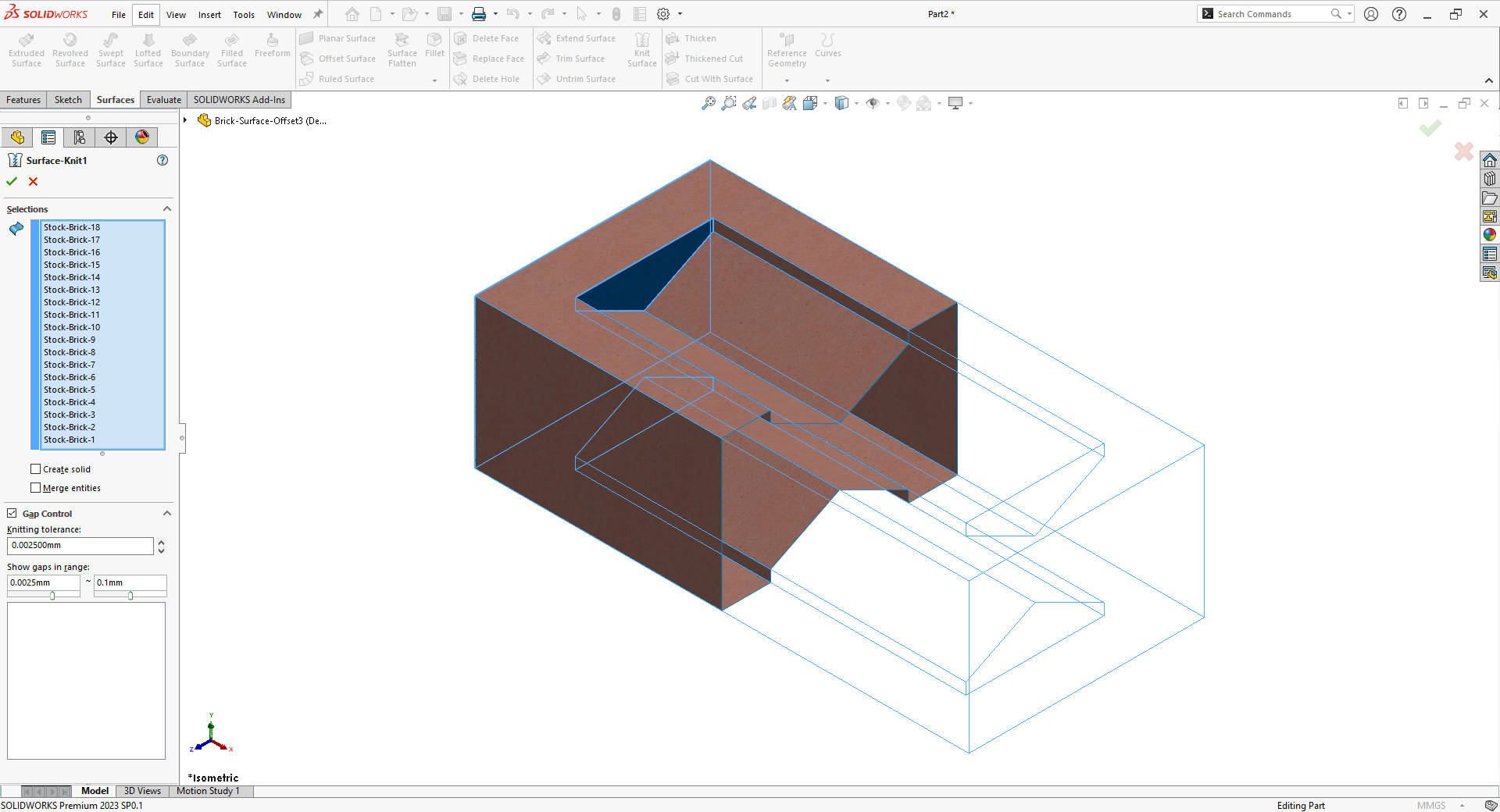
Task: Collapse the Selections group
Action: pyautogui.click(x=166, y=208)
